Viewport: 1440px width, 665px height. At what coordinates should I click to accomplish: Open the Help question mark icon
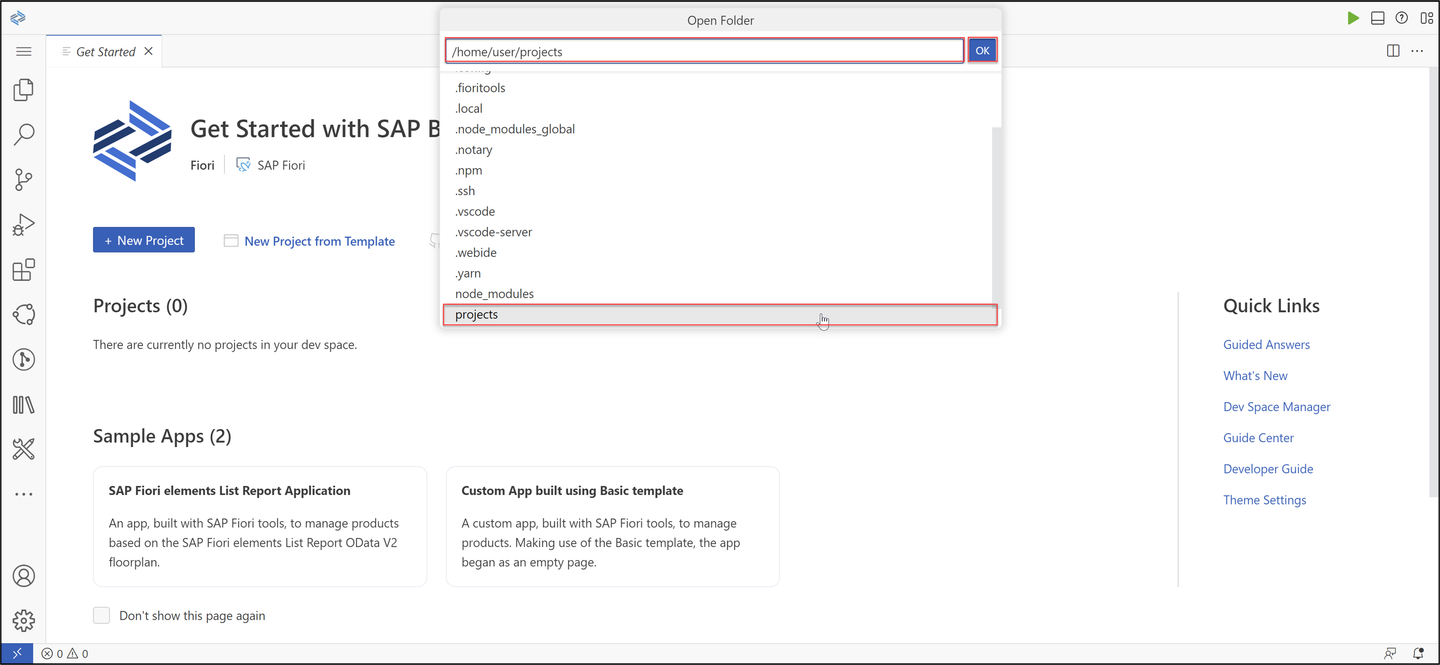coord(1402,18)
